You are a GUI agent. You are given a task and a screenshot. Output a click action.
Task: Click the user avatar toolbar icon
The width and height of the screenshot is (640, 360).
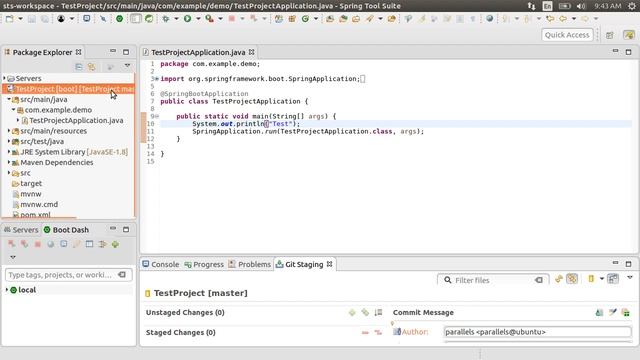pos(61,19)
